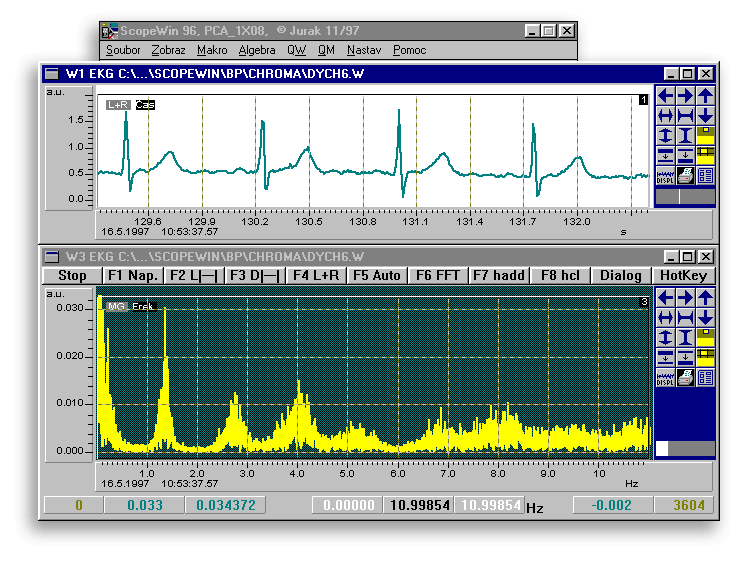Click the grey position slider in W1 panel
The image size is (738, 562).
685,196
